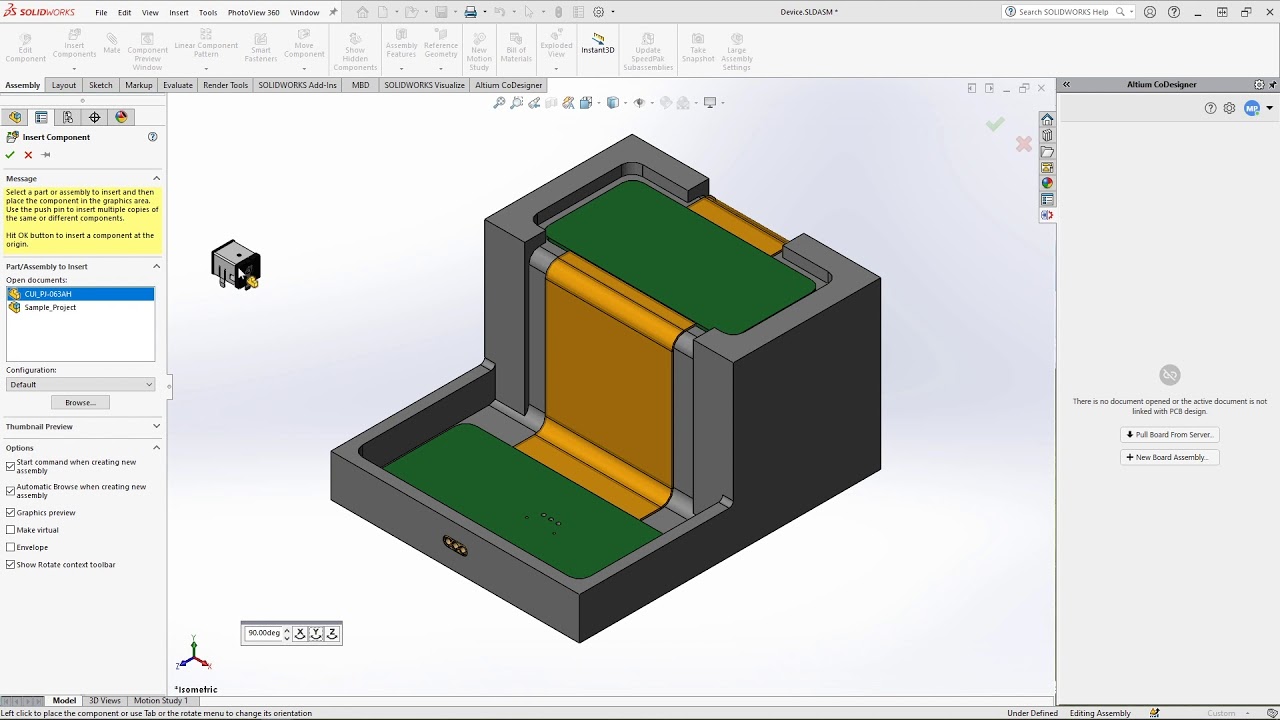1280x720 pixels.
Task: Click Pull Board From Server button
Action: [x=1169, y=435]
